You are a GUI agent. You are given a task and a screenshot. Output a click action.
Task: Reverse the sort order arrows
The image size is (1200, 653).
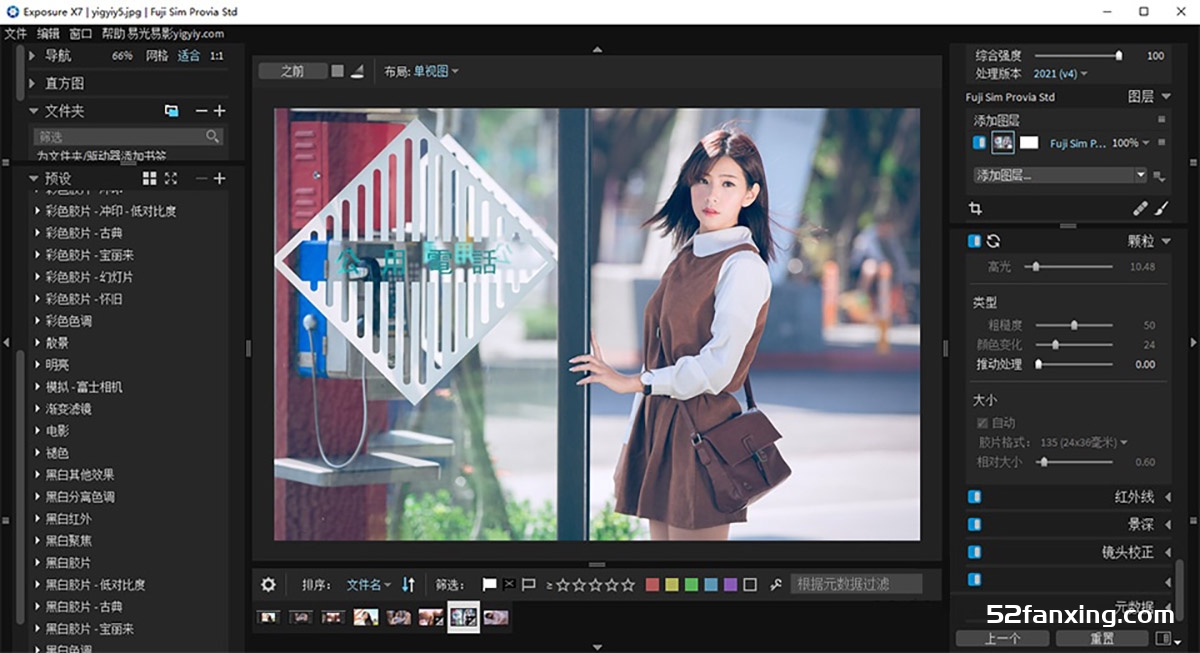(408, 585)
